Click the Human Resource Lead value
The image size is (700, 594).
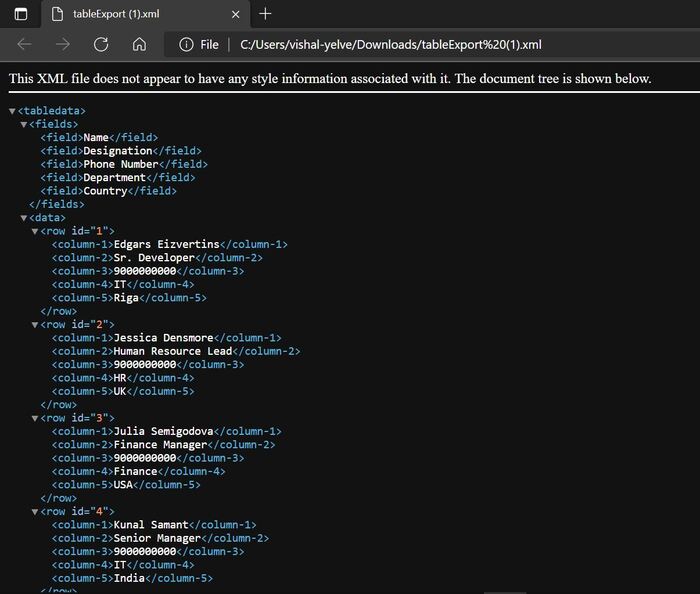[x=173, y=351]
